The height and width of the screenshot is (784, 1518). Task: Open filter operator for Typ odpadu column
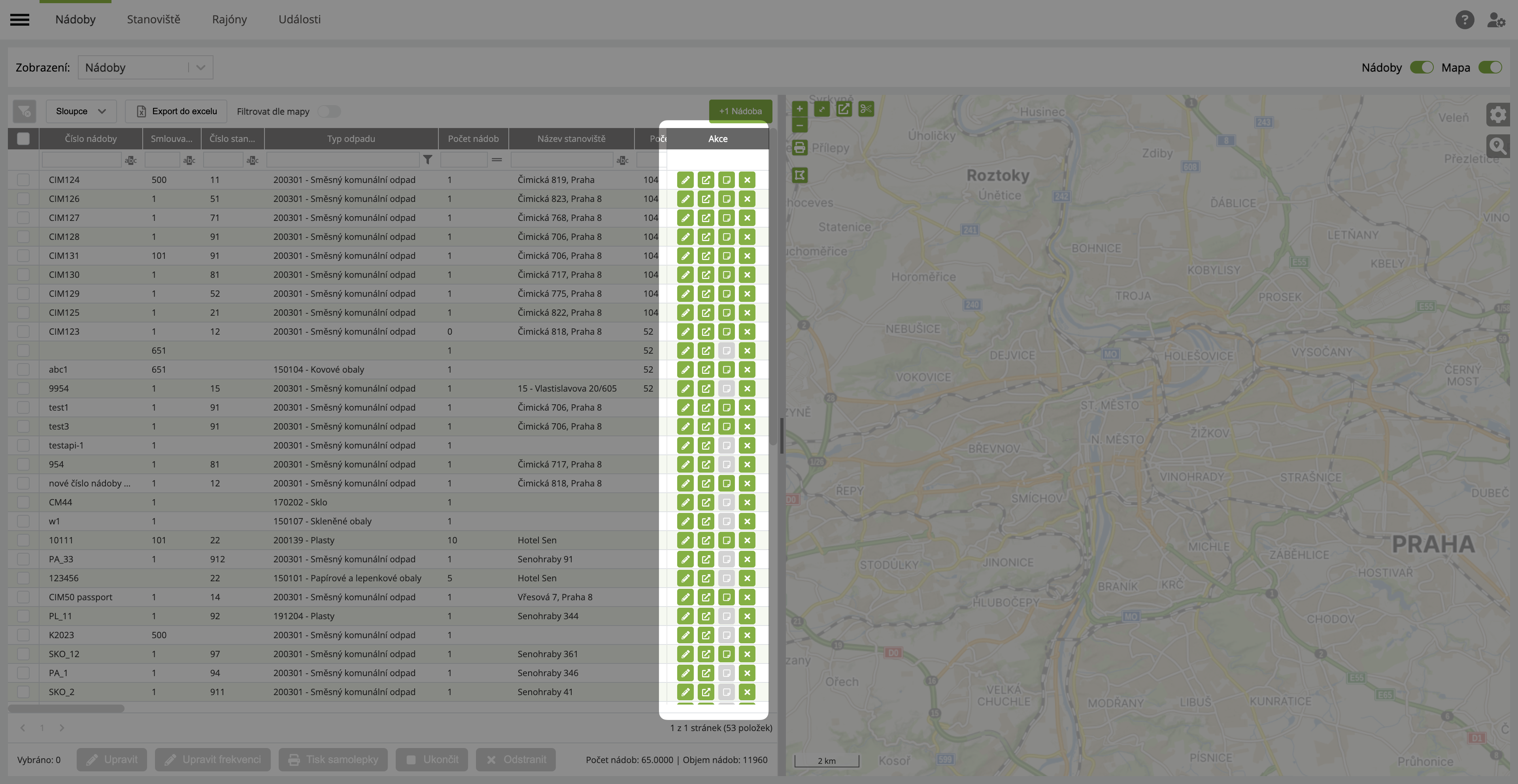(428, 160)
